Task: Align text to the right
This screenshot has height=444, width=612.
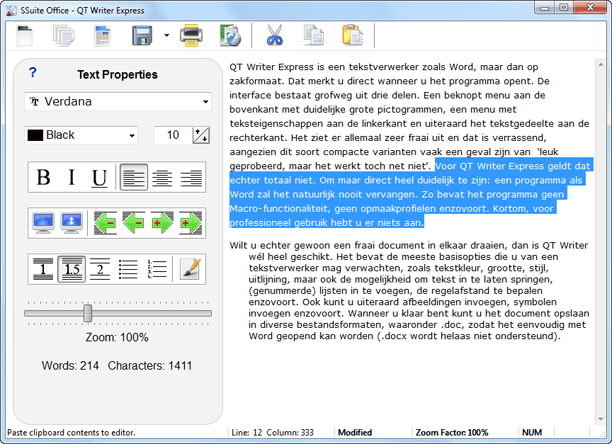Action: click(191, 178)
